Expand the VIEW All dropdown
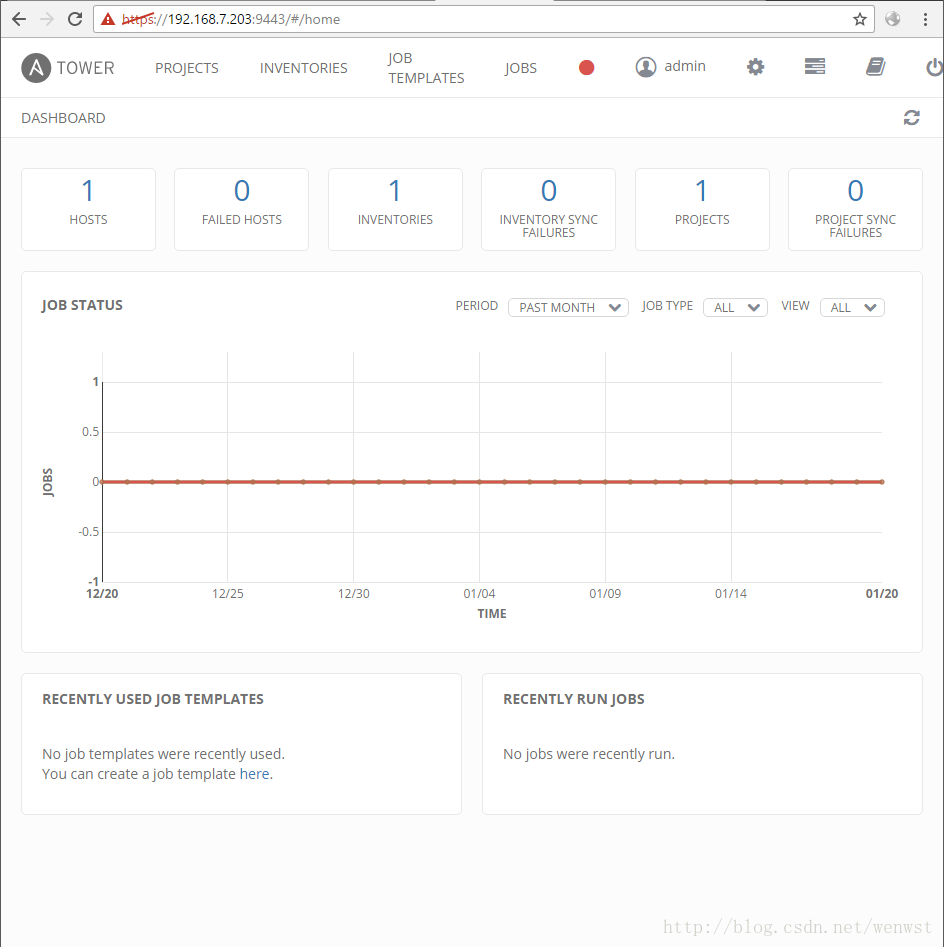Image resolution: width=944 pixels, height=947 pixels. click(852, 307)
